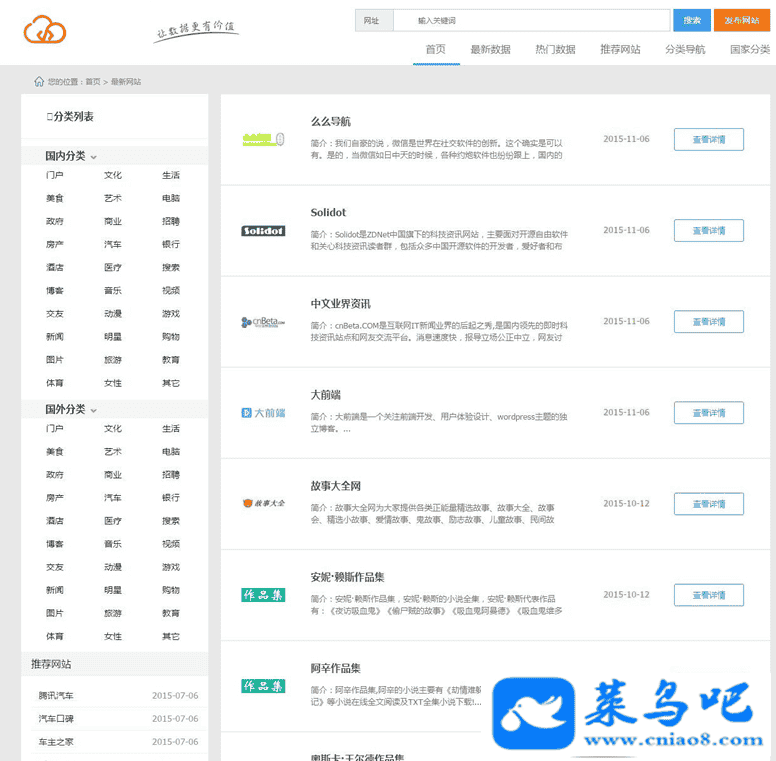Open the 故事大全网 title link
The image size is (776, 761).
pyautogui.click(x=336, y=486)
